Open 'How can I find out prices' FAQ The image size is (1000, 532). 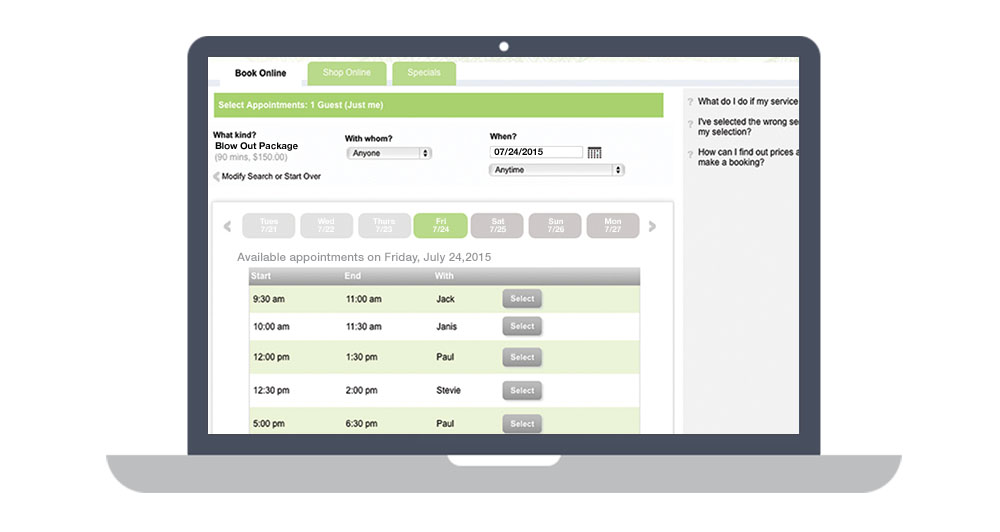tap(747, 157)
